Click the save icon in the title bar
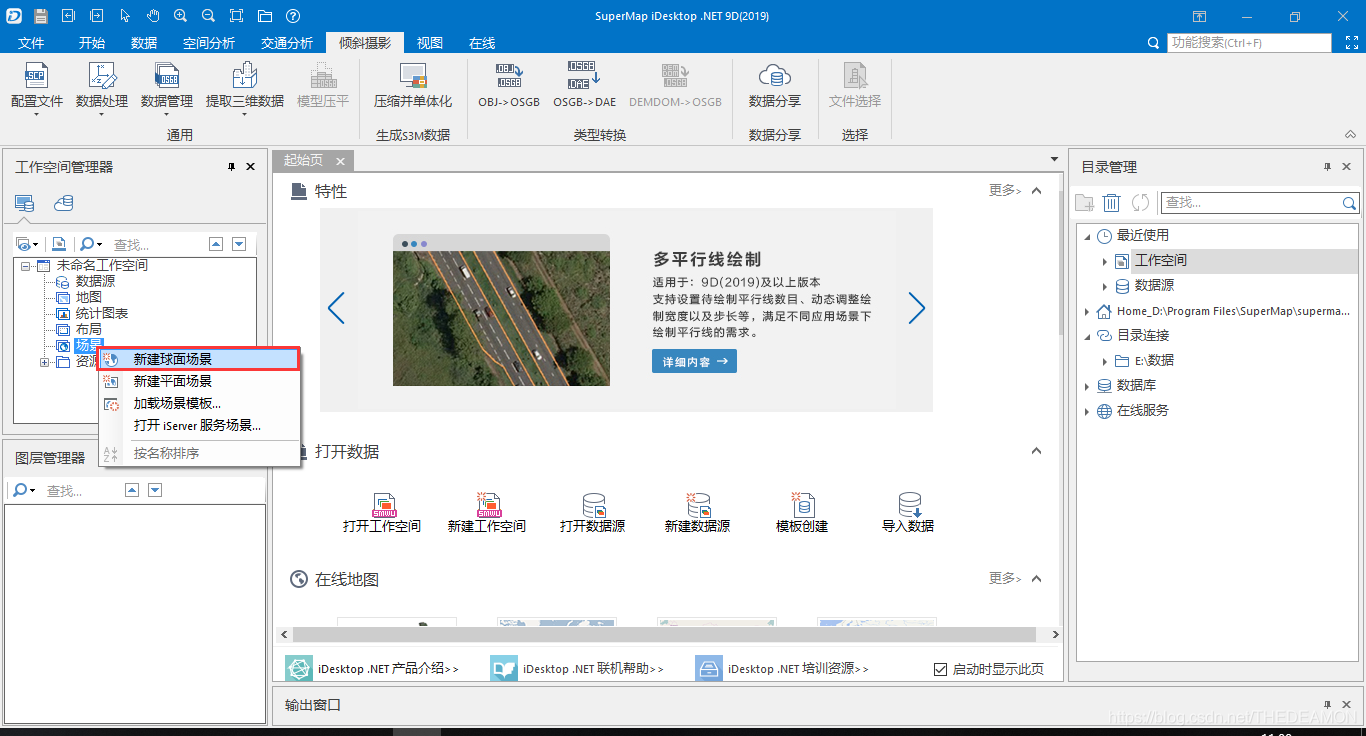The height and width of the screenshot is (736, 1366). [41, 16]
